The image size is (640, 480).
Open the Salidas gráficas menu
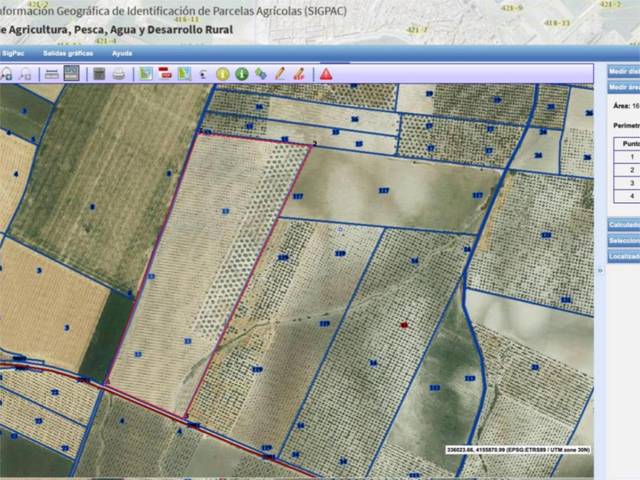coord(68,52)
